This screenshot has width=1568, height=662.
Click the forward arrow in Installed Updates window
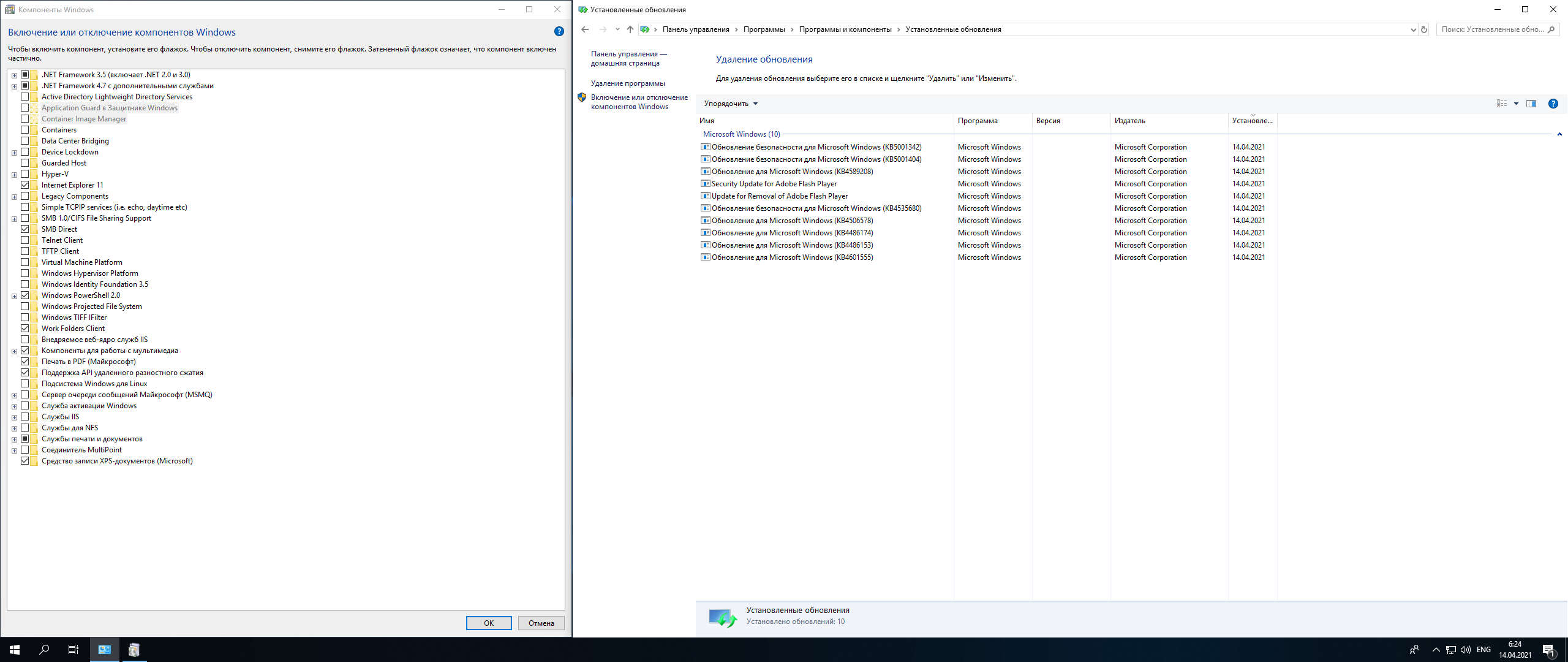click(x=603, y=29)
